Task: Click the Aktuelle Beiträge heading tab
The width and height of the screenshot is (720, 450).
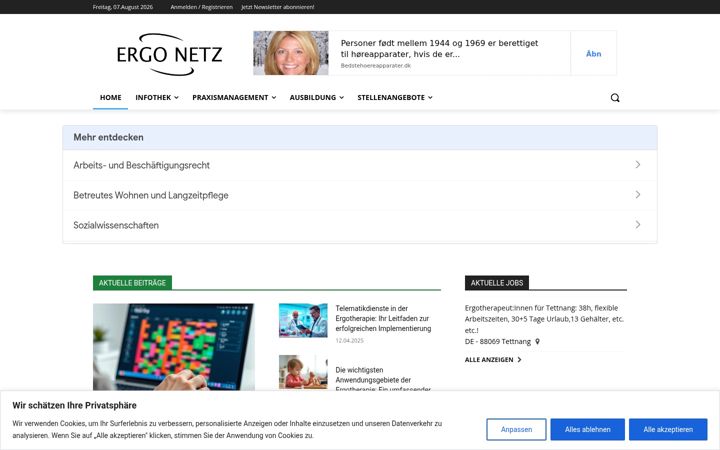Action: click(132, 283)
